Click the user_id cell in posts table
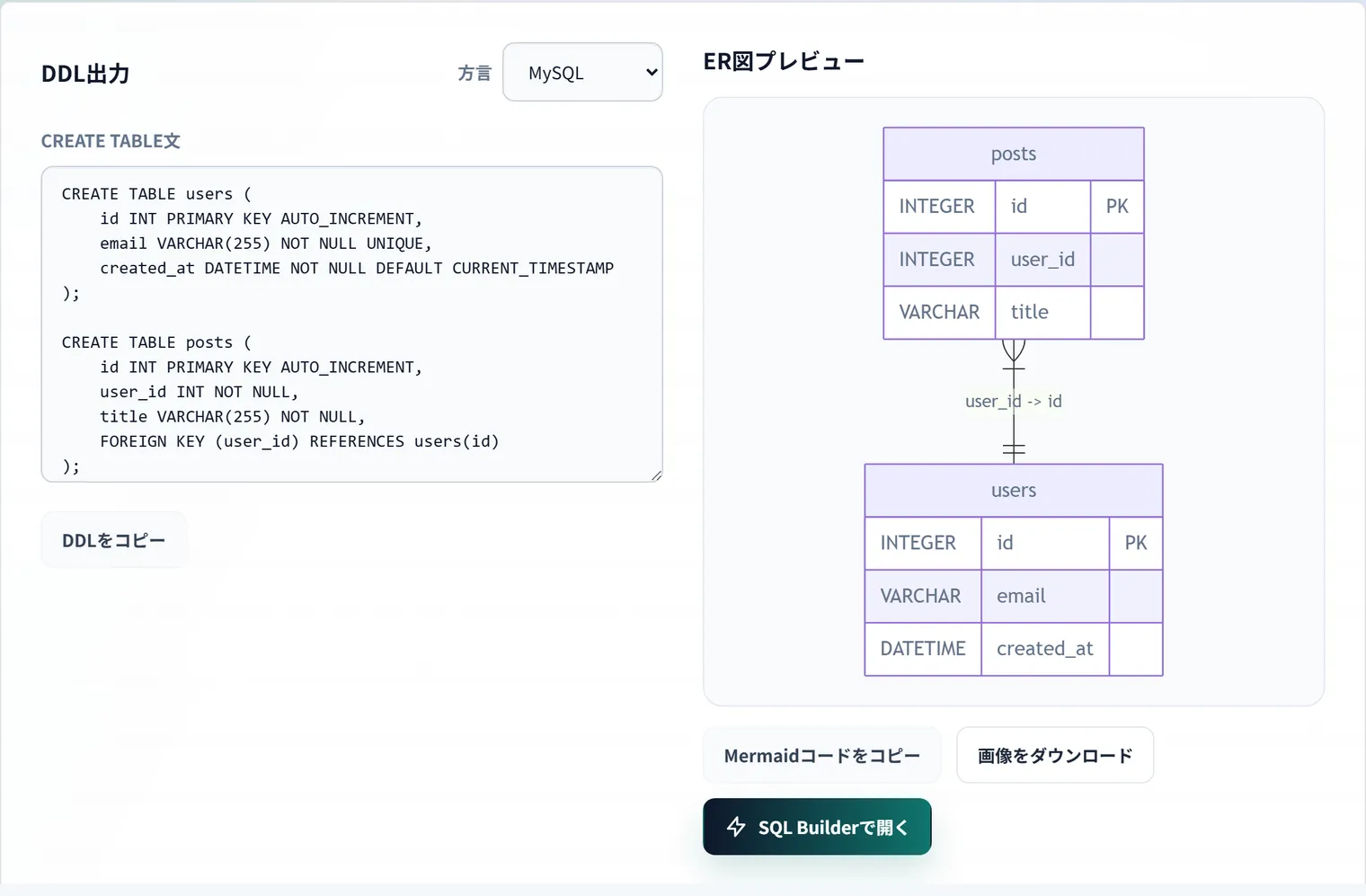This screenshot has height=896, width=1366. [x=1042, y=260]
